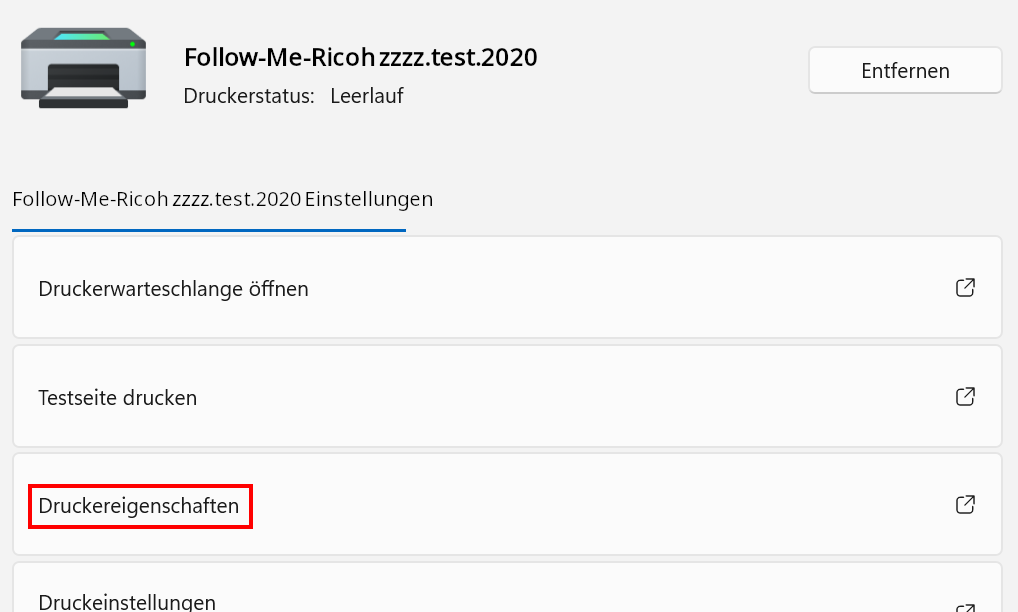
Task: Click the blue underline beneath the Einstellungen tab
Action: tap(209, 230)
